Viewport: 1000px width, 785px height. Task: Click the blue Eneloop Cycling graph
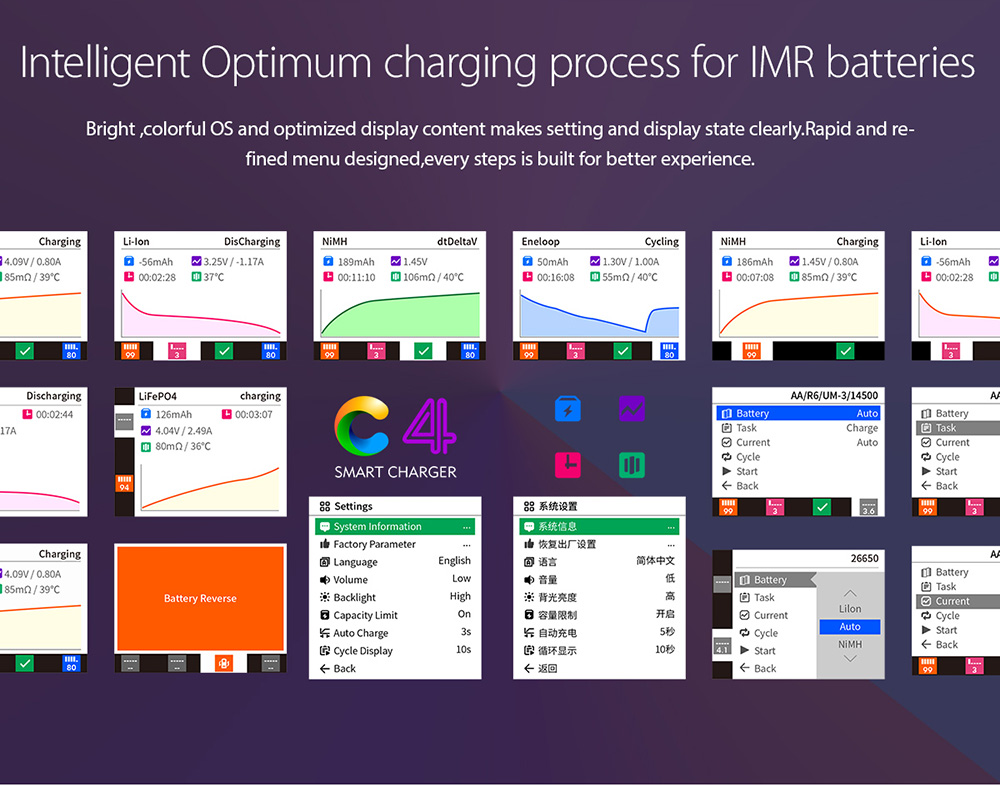599,314
